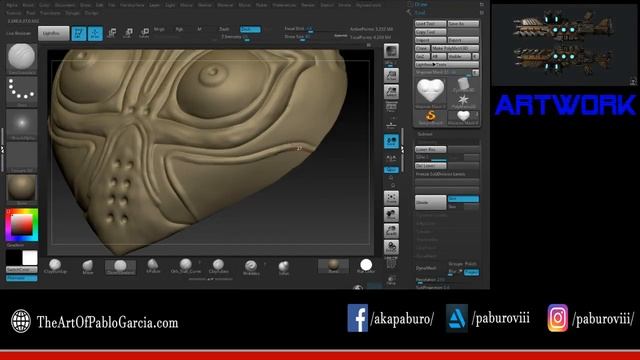
Task: Select the Rotate transform icon in top shelf
Action: (144, 33)
